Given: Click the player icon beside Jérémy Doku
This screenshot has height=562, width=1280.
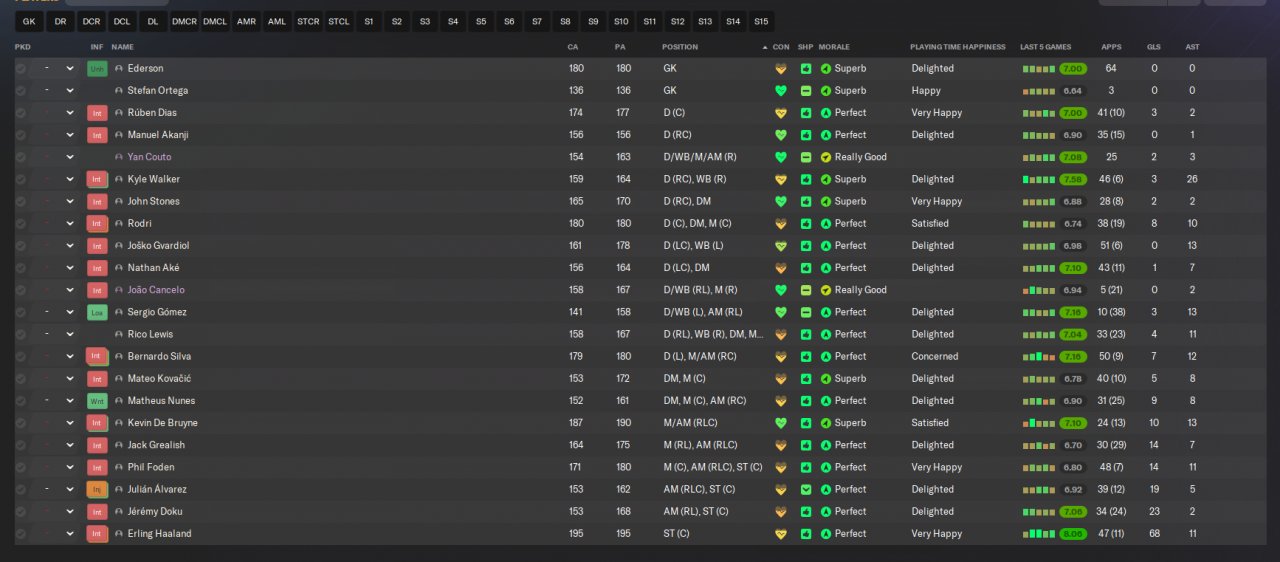Looking at the screenshot, I should tap(119, 512).
